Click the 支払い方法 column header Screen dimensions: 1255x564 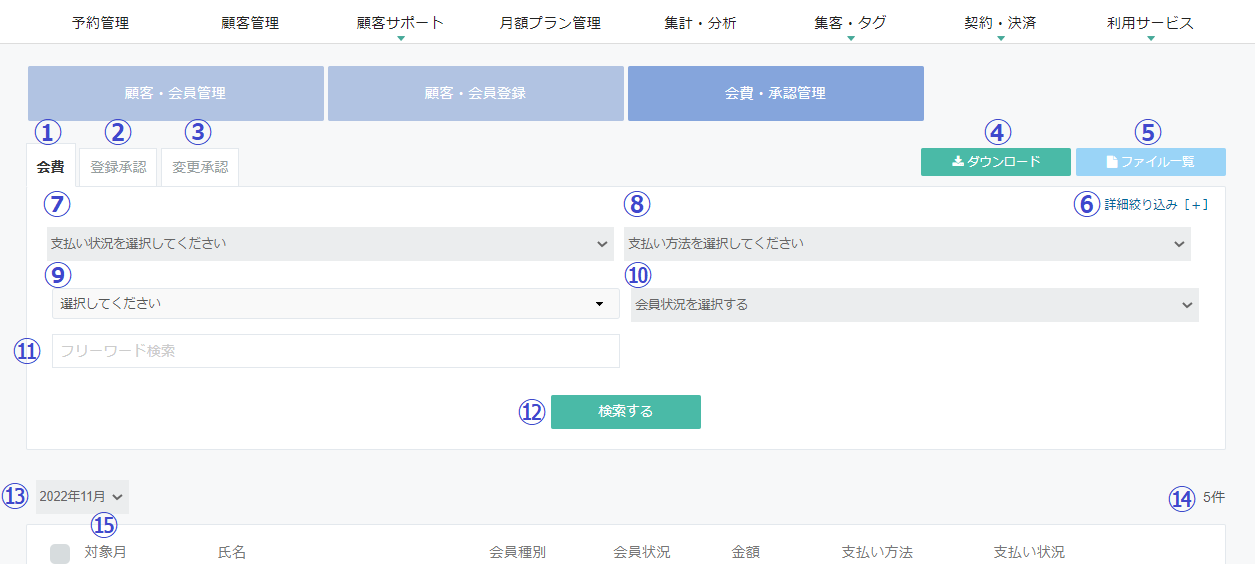click(x=877, y=552)
